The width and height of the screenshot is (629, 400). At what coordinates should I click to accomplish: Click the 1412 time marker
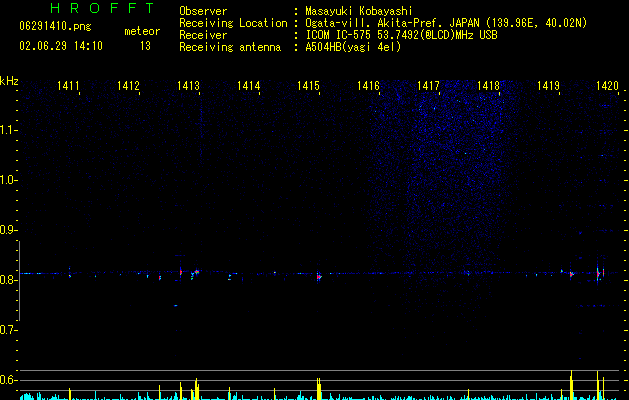[128, 85]
